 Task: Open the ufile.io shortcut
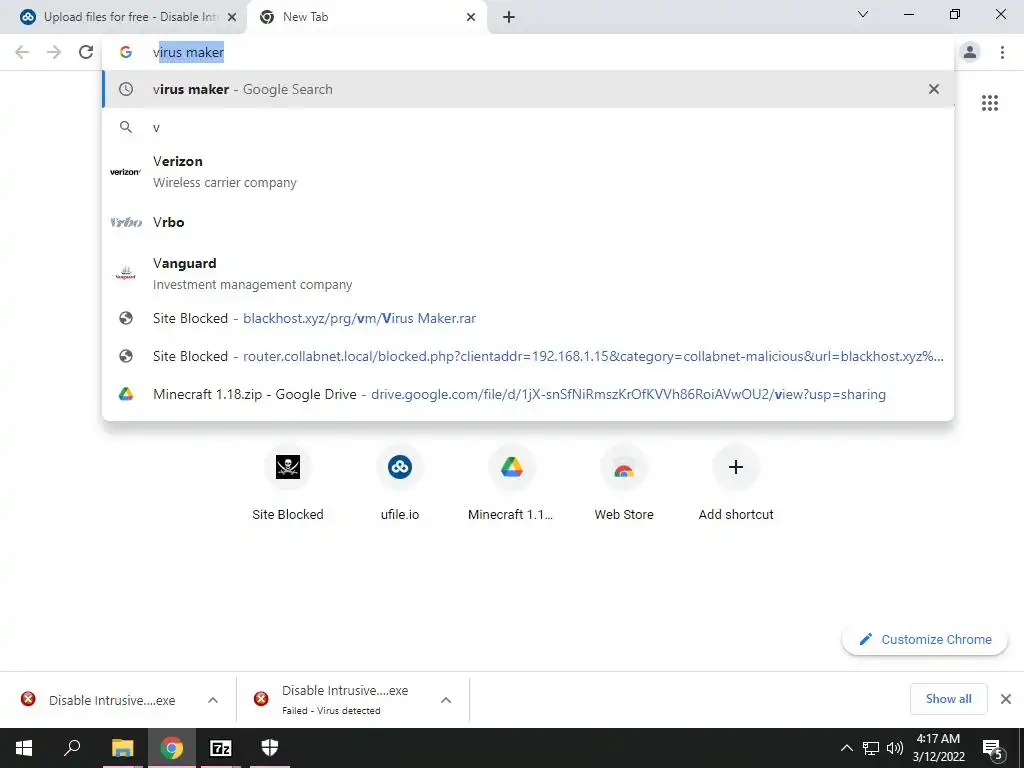coord(400,483)
